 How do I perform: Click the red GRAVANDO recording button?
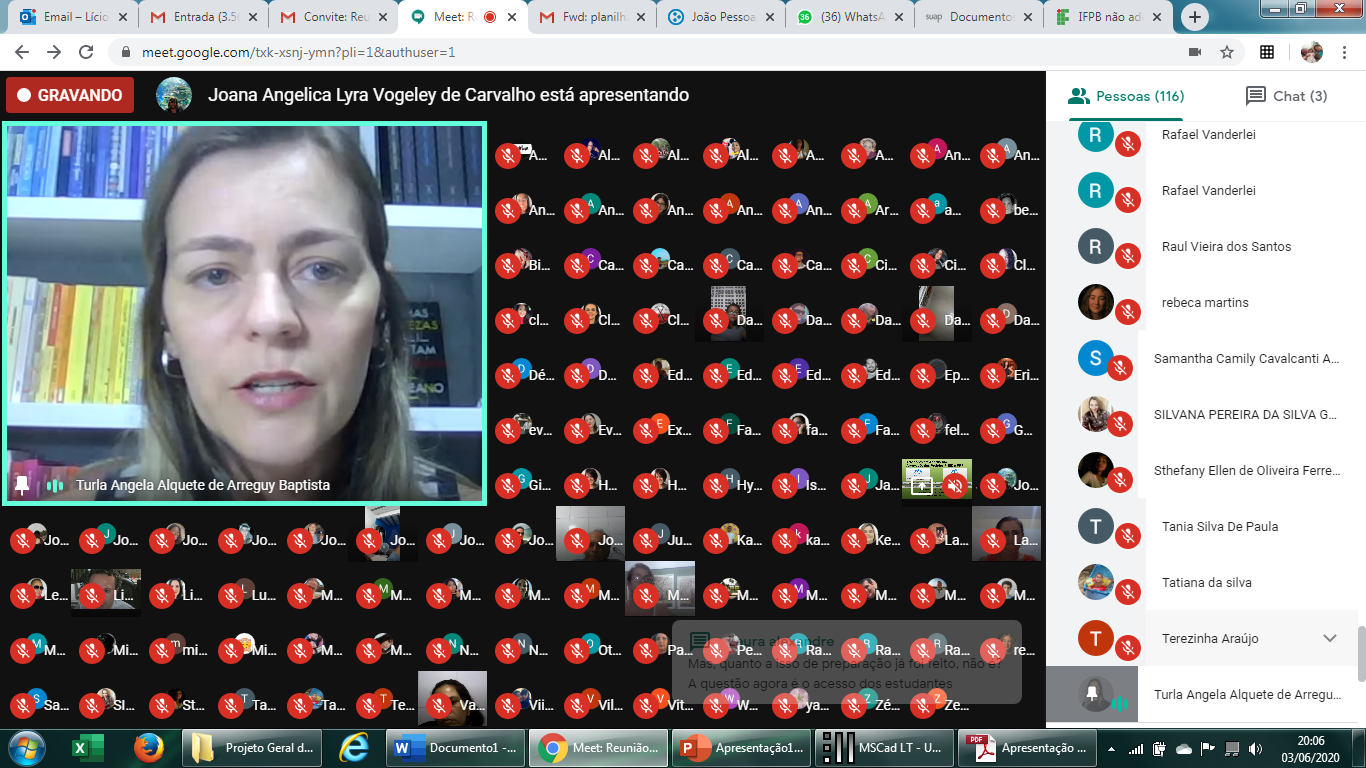tap(70, 96)
